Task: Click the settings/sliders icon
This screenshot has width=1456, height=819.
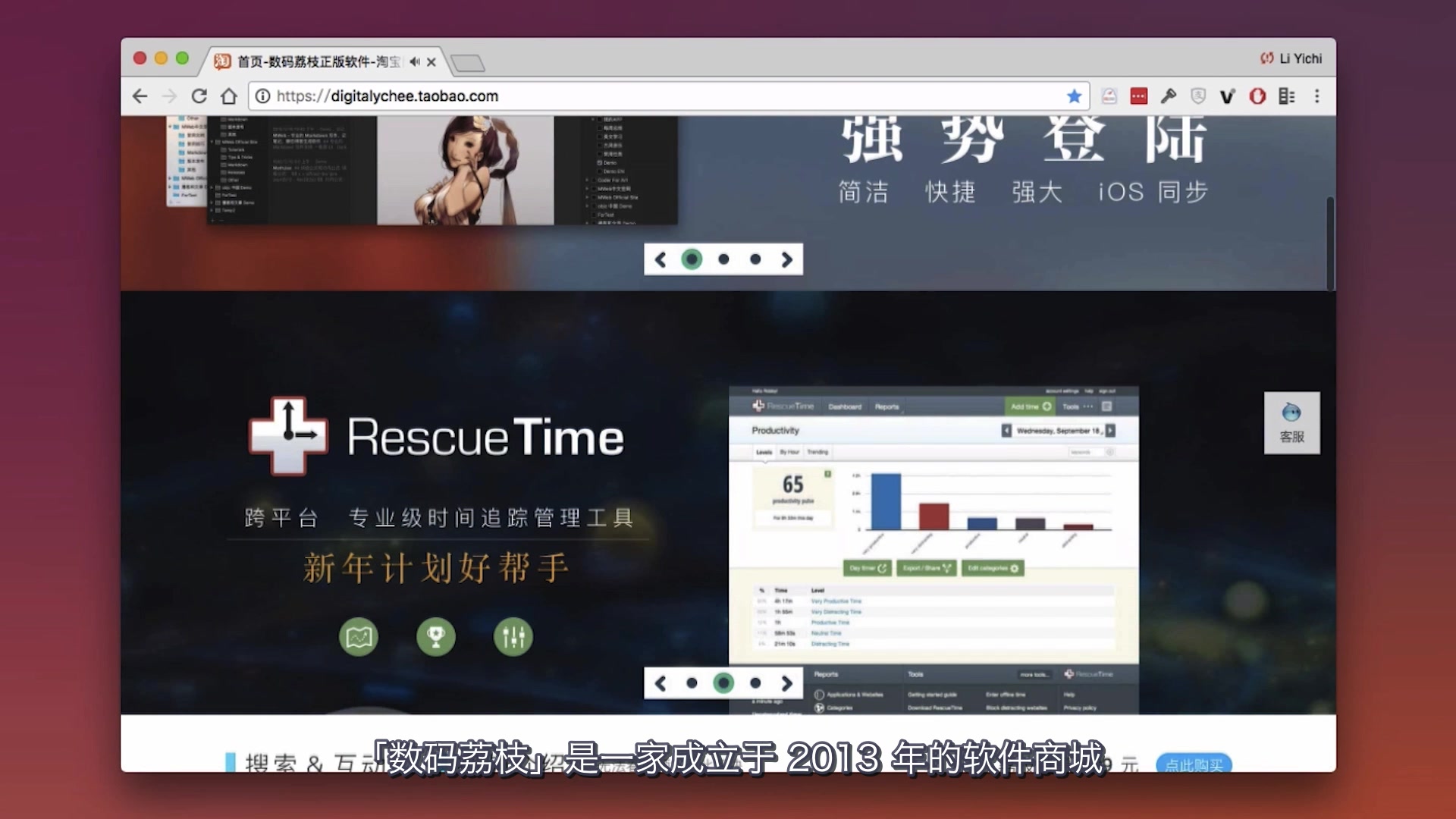Action: coord(513,636)
